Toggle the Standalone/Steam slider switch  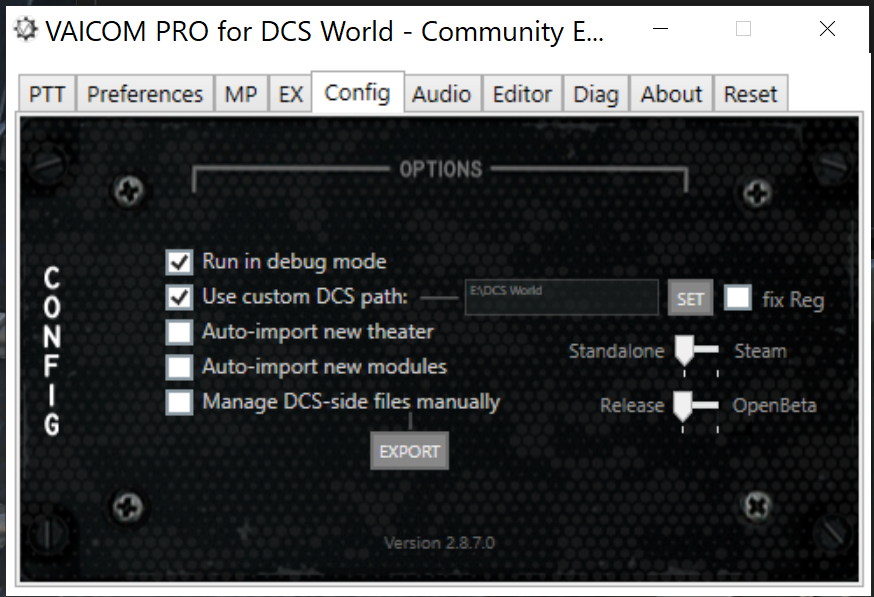[697, 351]
